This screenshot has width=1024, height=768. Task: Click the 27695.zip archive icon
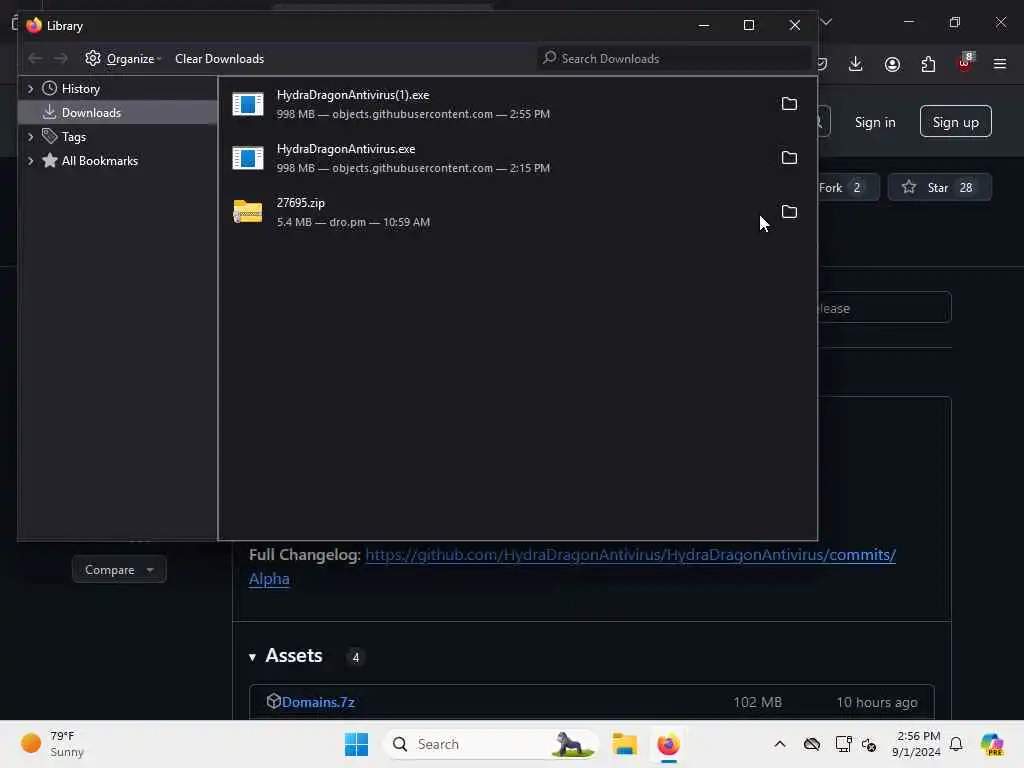coord(248,212)
